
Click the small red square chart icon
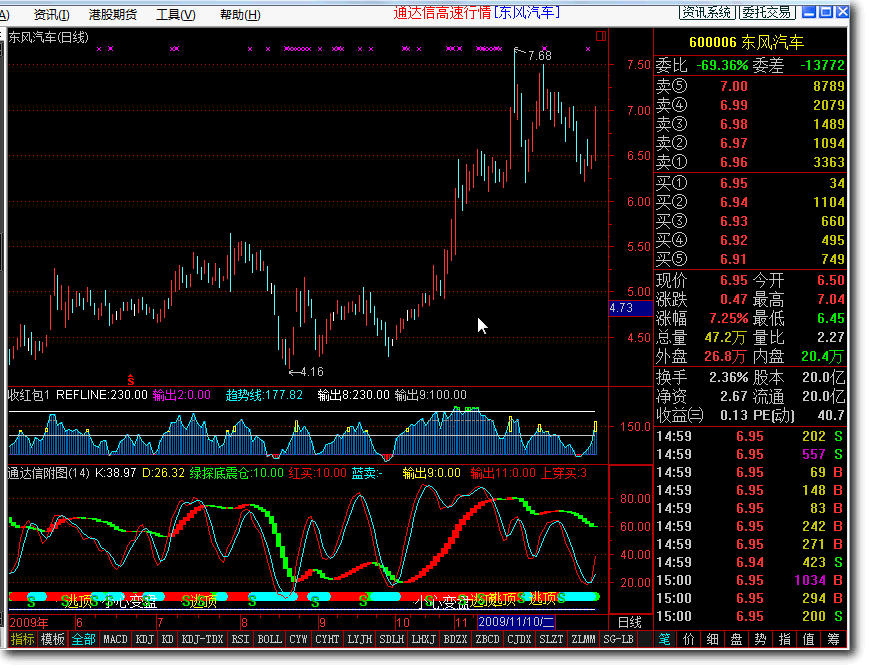601,36
